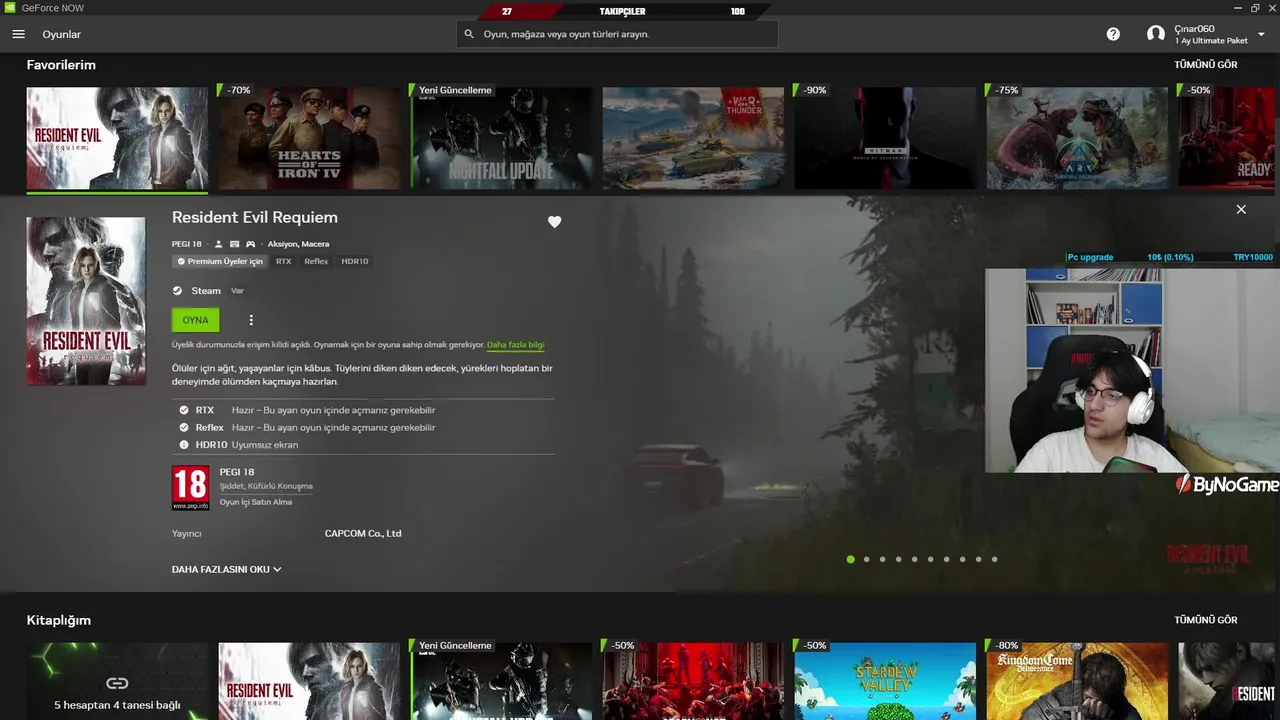Select Resident Evil Requiem tile in Favorilerim
Image resolution: width=1280 pixels, height=720 pixels.
[x=117, y=138]
